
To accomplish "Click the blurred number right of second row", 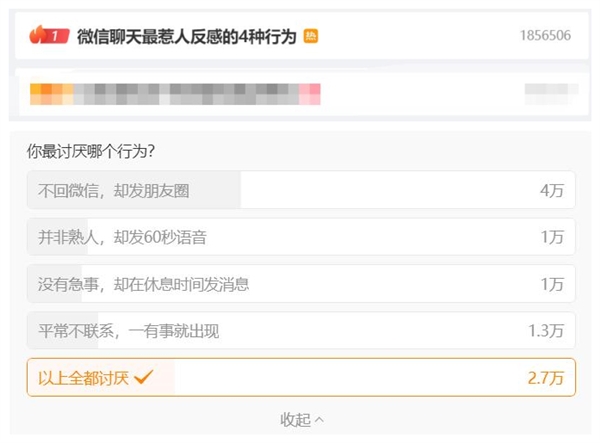I will point(550,93).
